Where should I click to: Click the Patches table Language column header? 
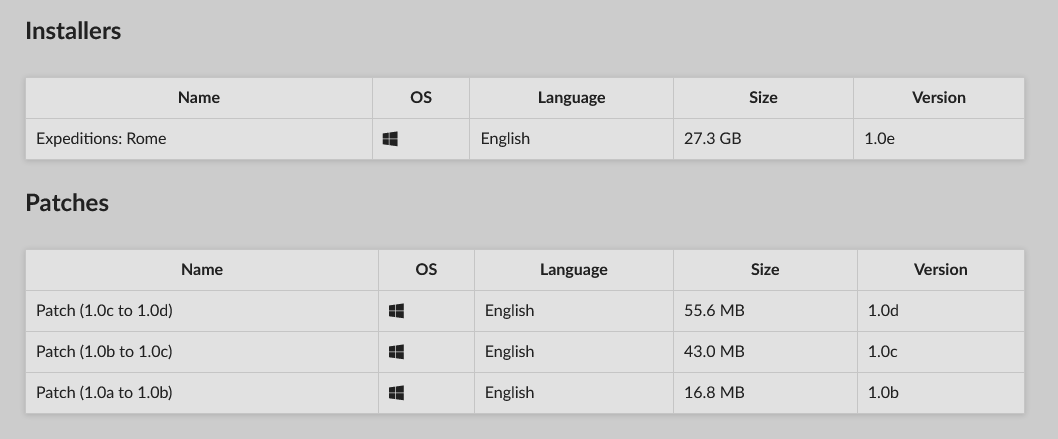[574, 270]
